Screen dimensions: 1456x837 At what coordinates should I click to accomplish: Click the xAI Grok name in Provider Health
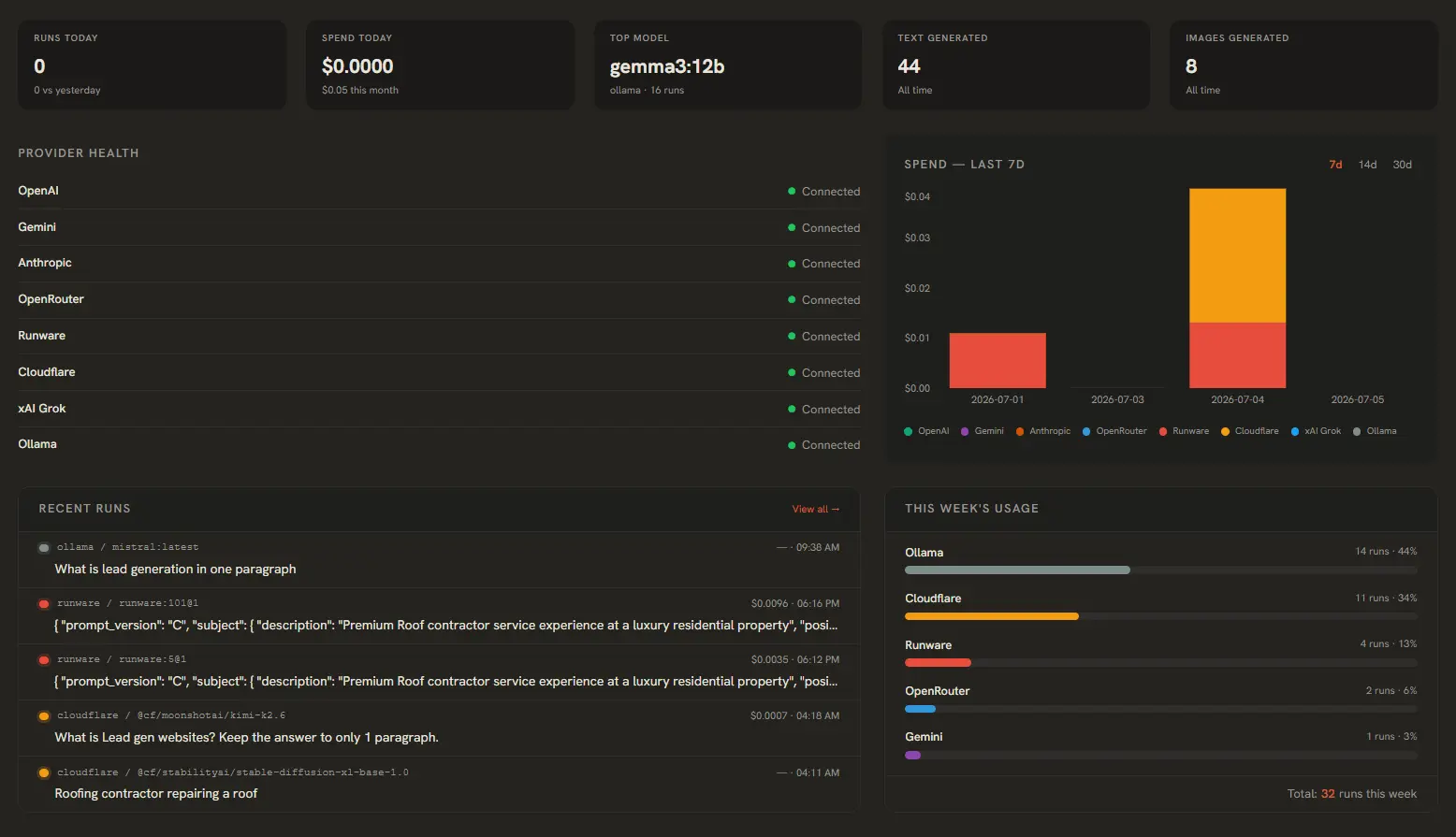tap(42, 409)
